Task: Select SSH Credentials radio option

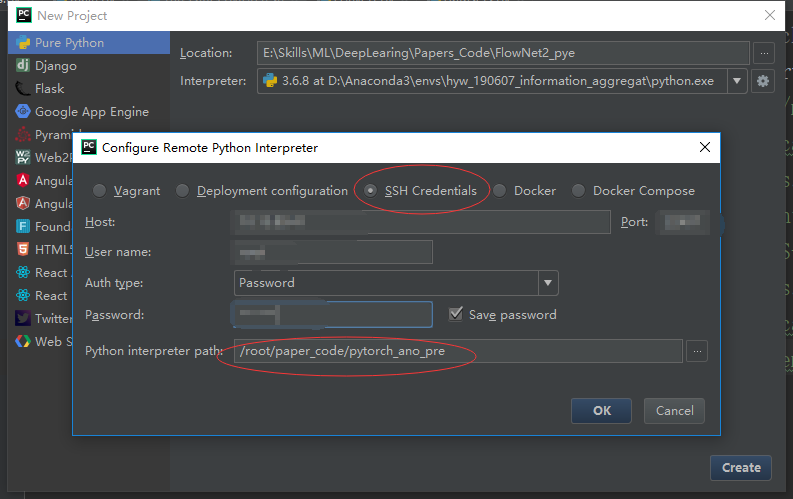Action: [x=370, y=191]
